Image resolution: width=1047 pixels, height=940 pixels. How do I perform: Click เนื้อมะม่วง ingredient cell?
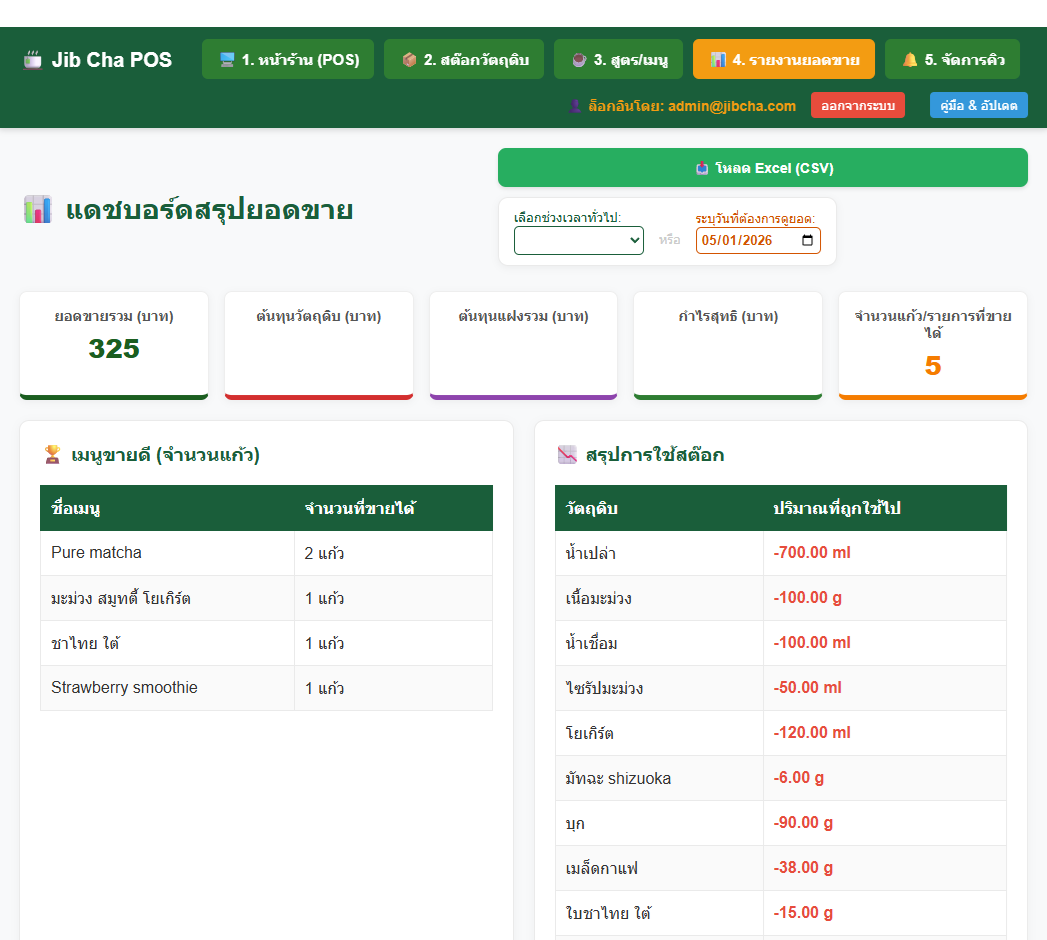click(x=659, y=598)
